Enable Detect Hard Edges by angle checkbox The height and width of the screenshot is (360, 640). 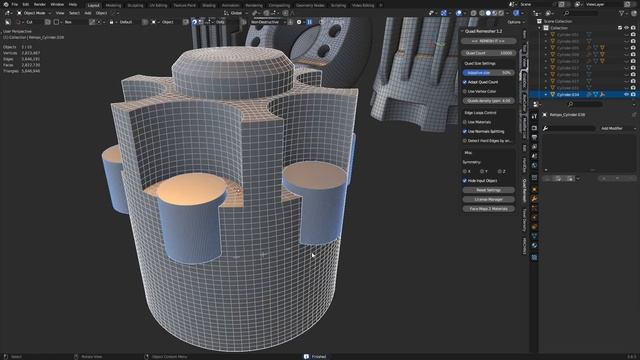[464, 141]
